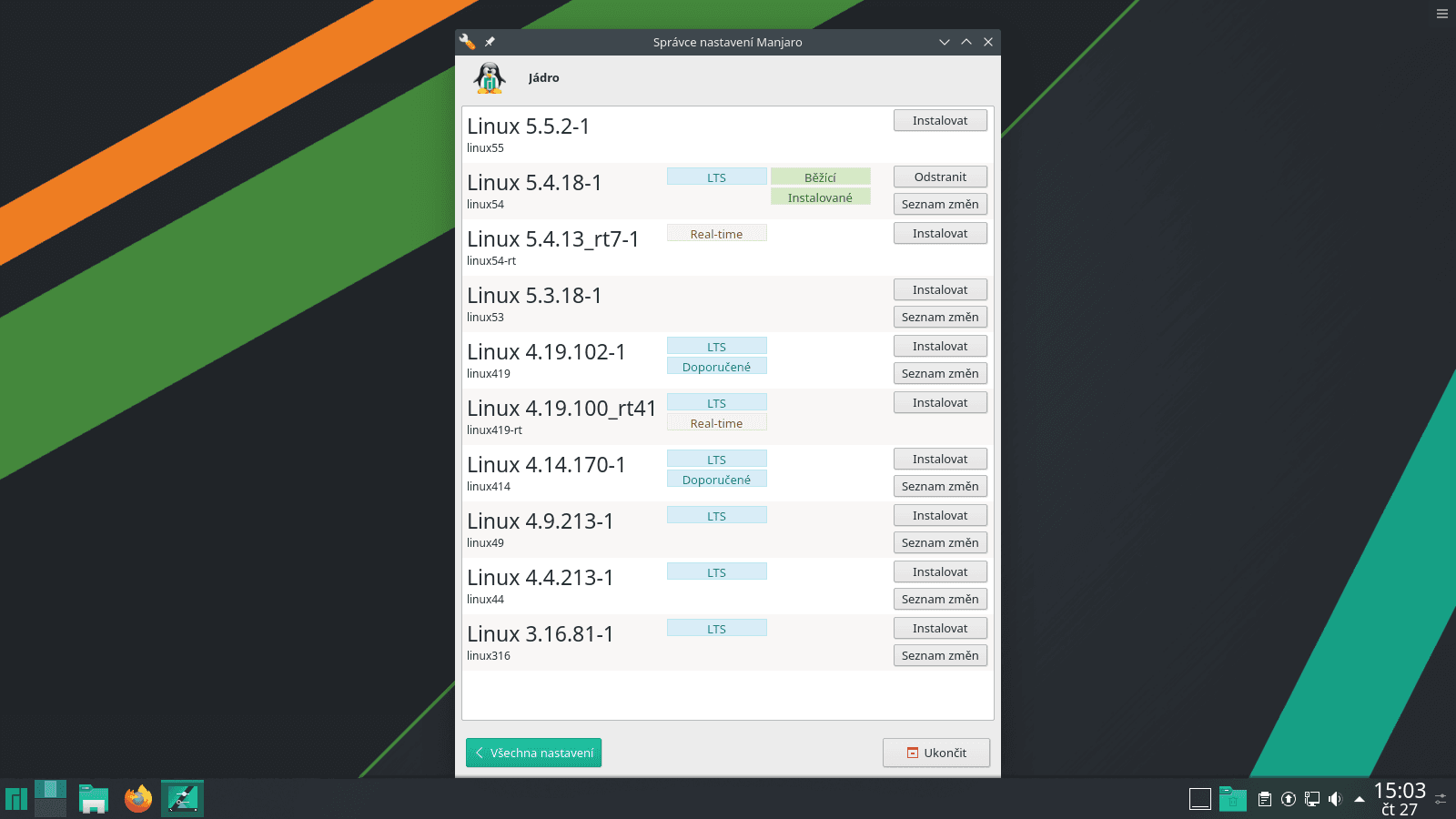Click Real-time tag on Linux 5.4.13_rt7-1

pyautogui.click(x=716, y=234)
